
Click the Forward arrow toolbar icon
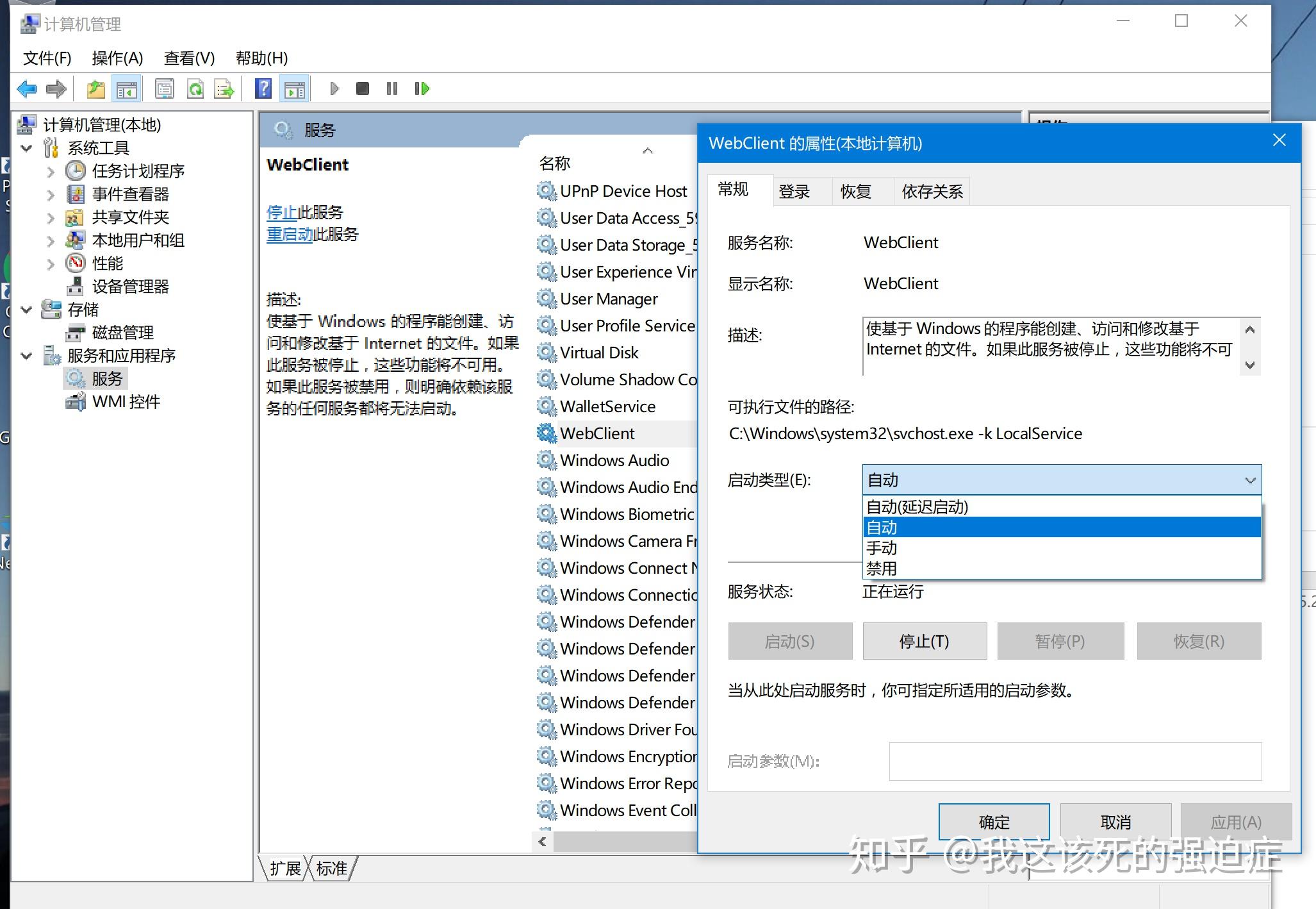coord(56,88)
